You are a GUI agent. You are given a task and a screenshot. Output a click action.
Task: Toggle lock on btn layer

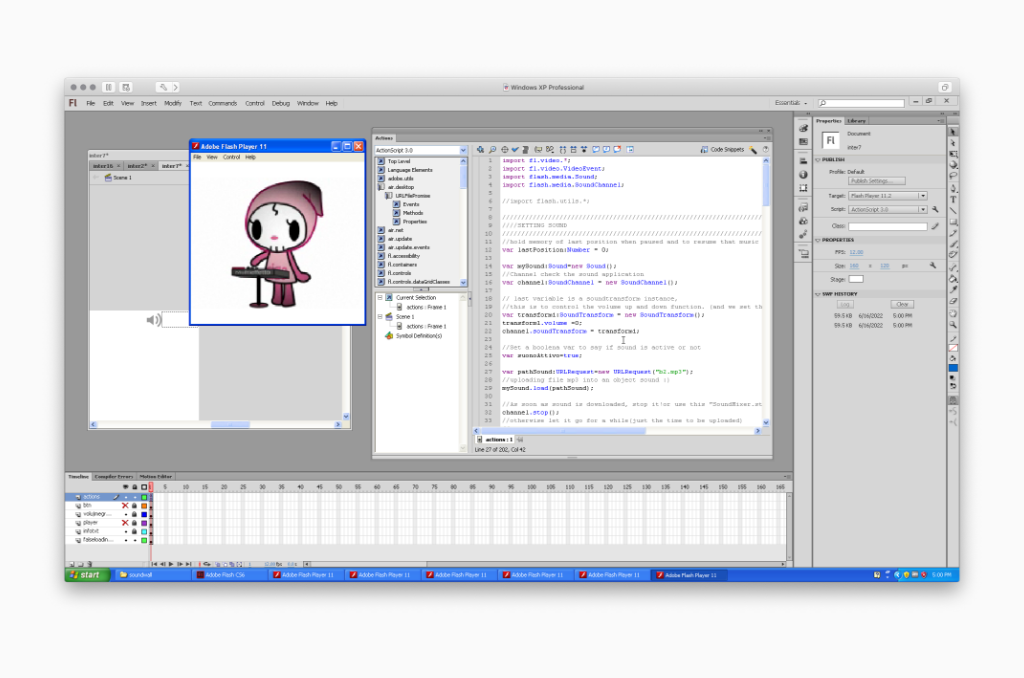coord(135,506)
